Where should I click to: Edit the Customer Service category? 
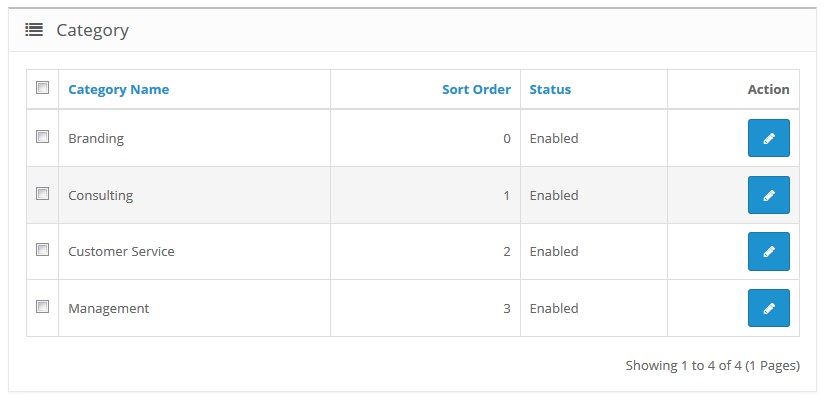(769, 252)
